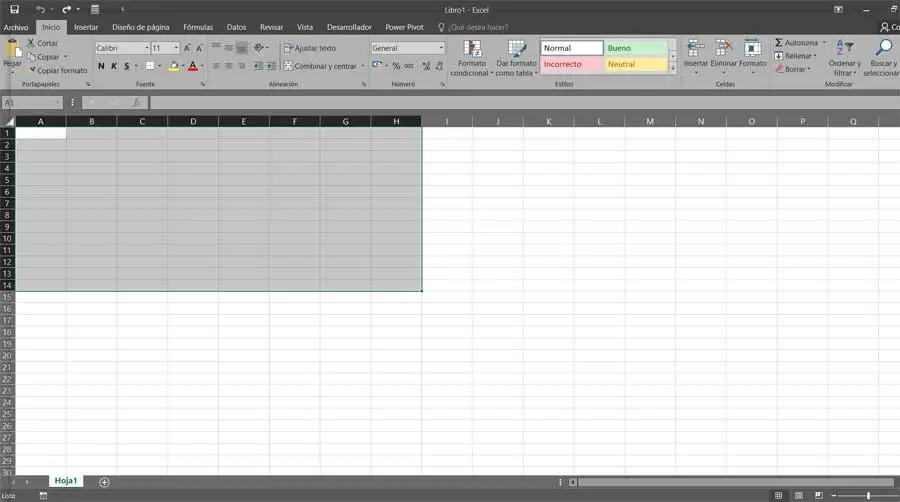Click the decrease indent icon
The width and height of the screenshot is (900, 502).
(258, 66)
